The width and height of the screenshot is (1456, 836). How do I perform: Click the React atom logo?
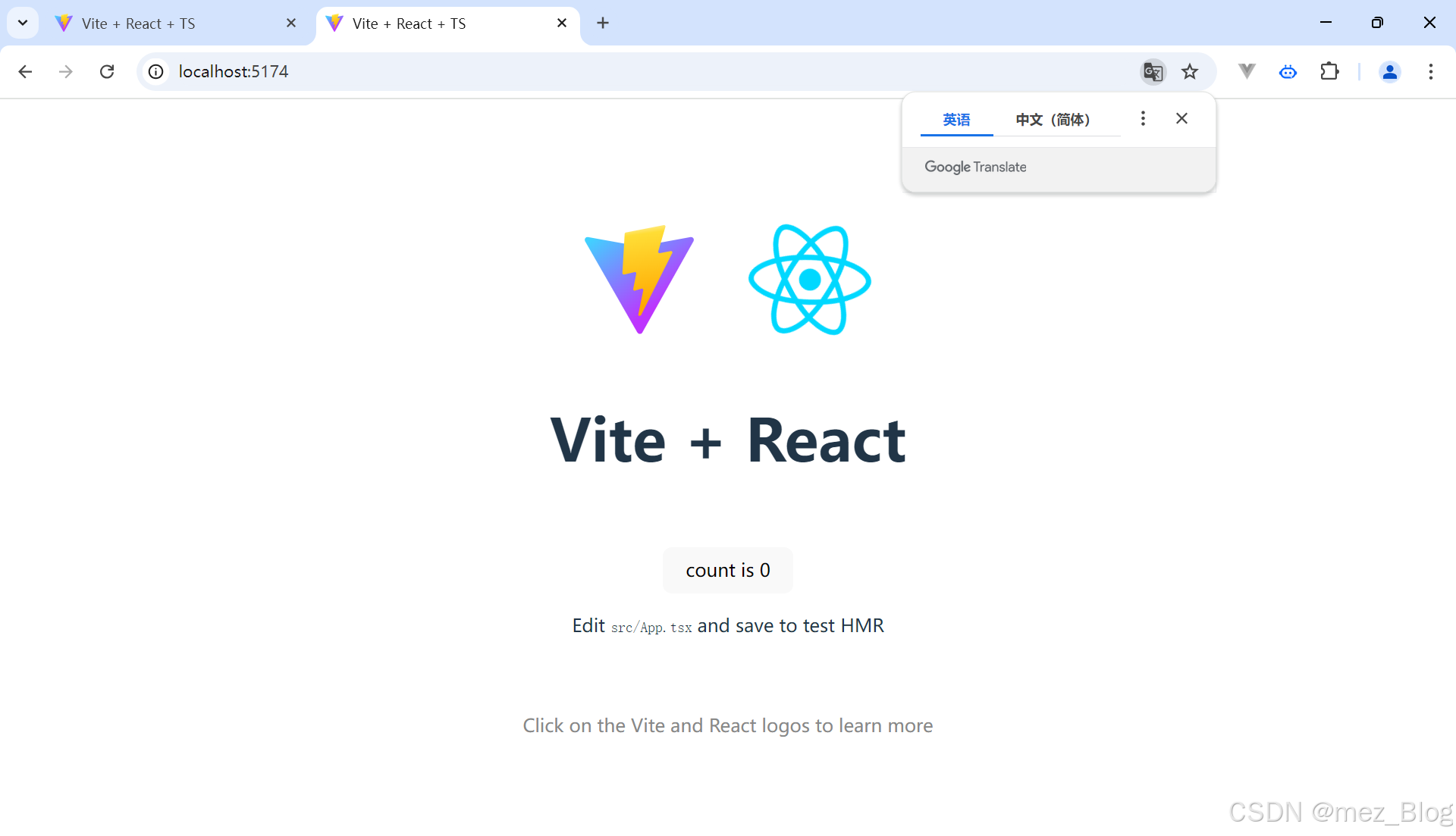(810, 280)
